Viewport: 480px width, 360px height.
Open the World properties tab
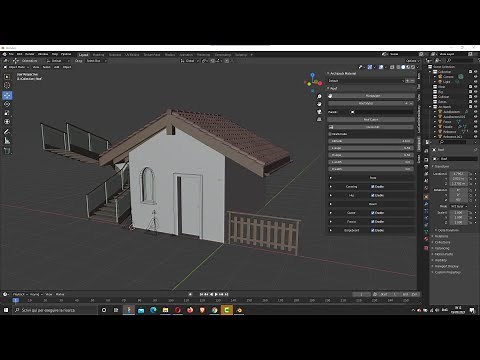(426, 188)
